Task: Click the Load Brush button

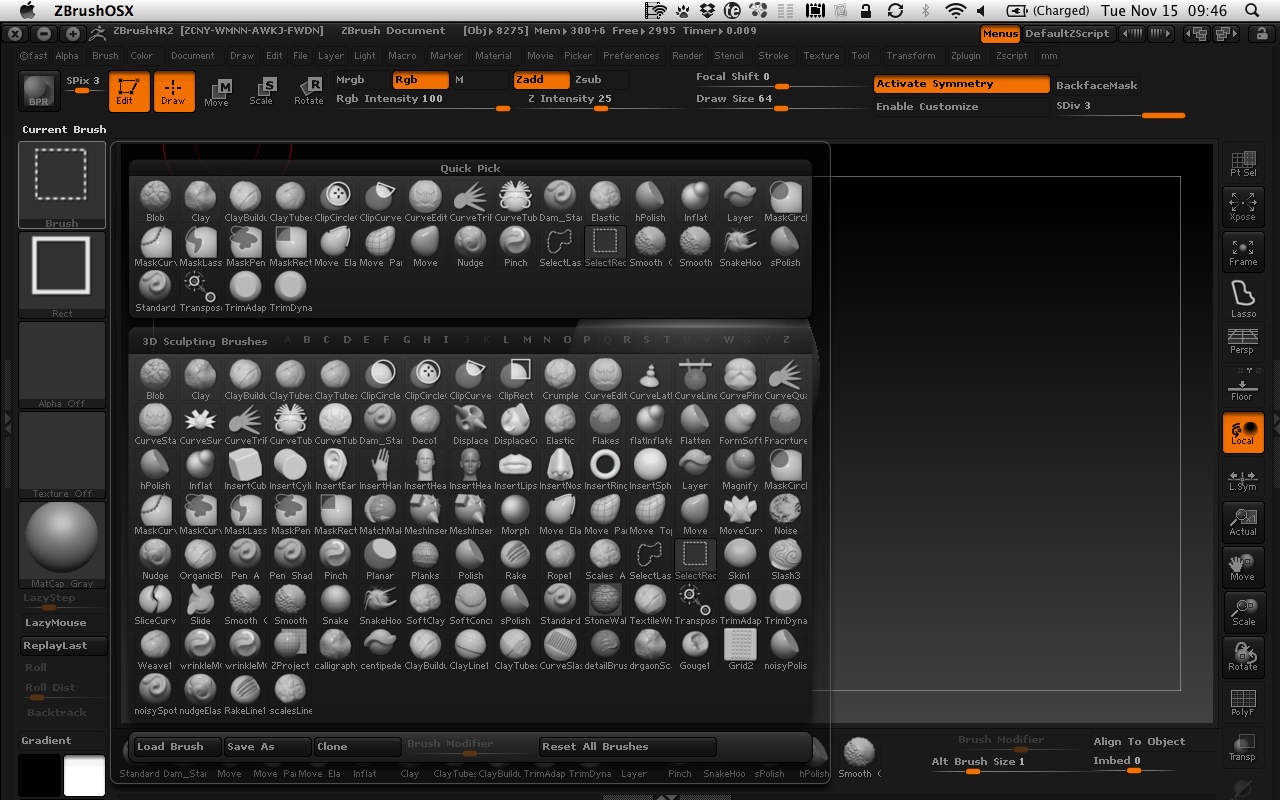Action: click(178, 746)
